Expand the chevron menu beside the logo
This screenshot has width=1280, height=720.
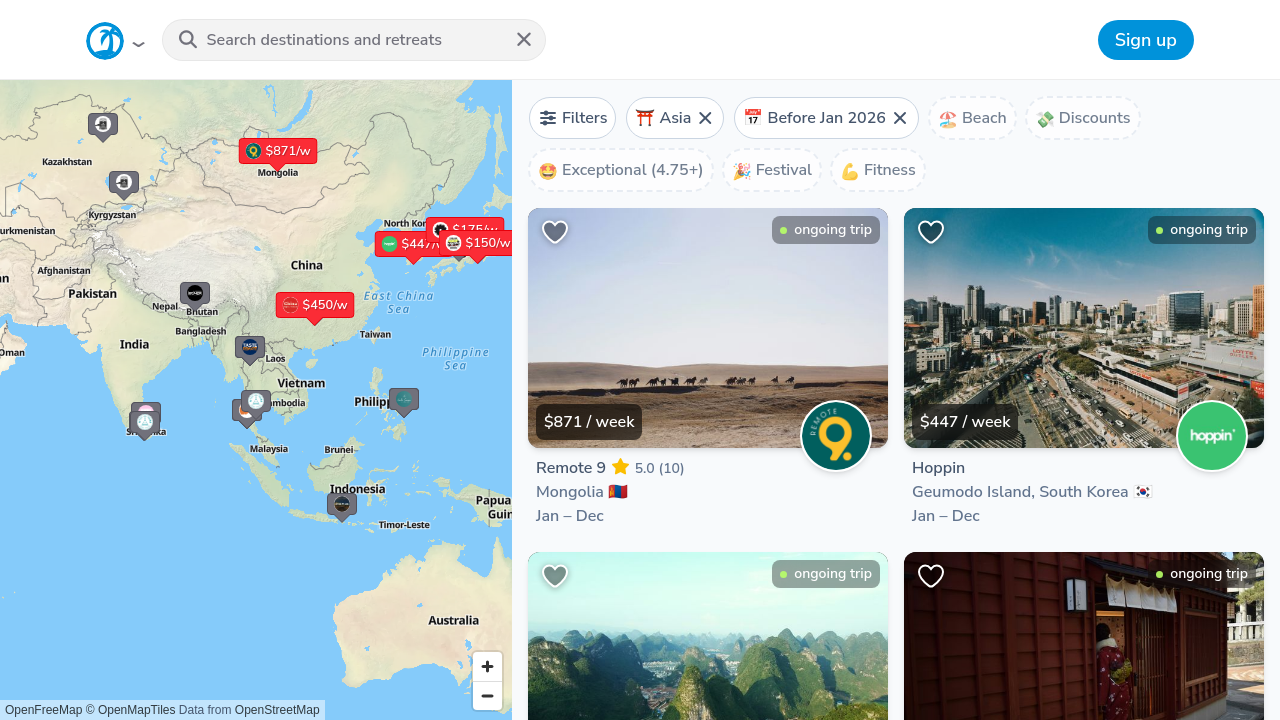pyautogui.click(x=139, y=44)
